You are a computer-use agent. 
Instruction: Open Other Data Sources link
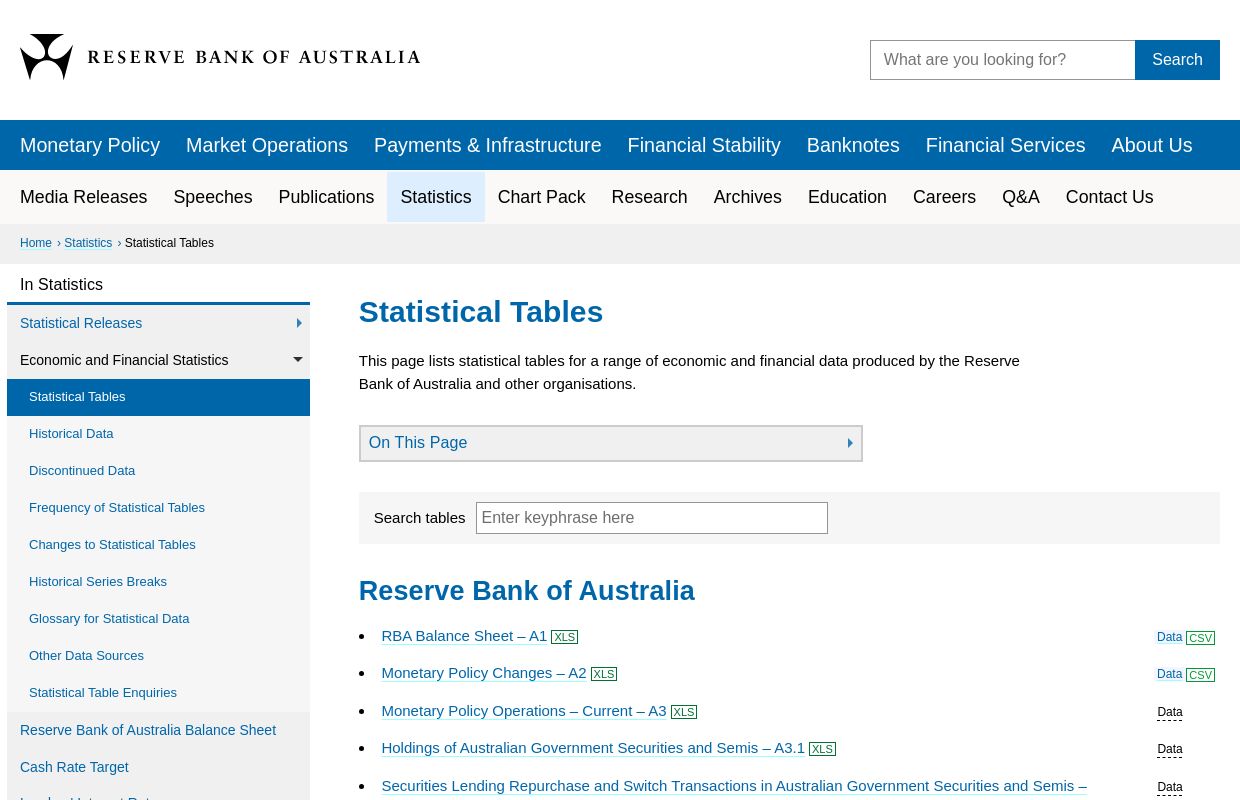tap(86, 656)
